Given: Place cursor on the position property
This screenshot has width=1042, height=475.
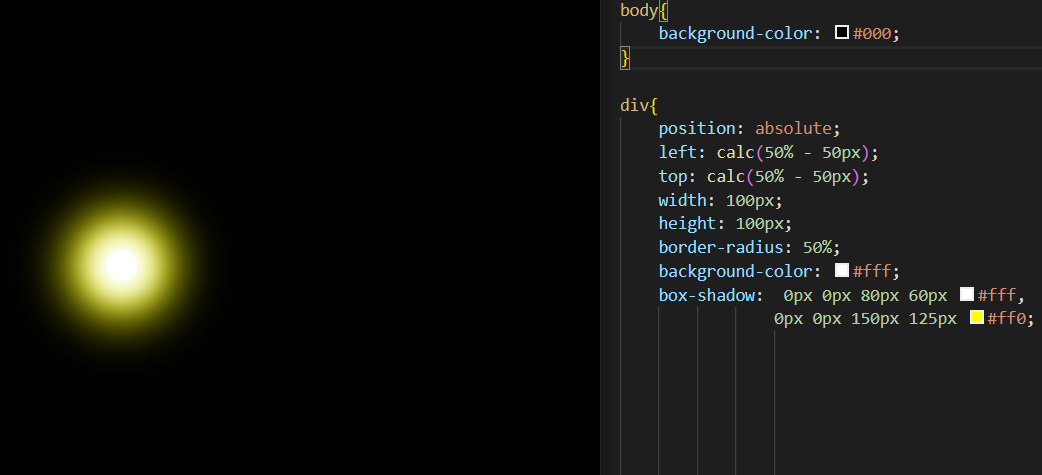Looking at the screenshot, I should 697,128.
